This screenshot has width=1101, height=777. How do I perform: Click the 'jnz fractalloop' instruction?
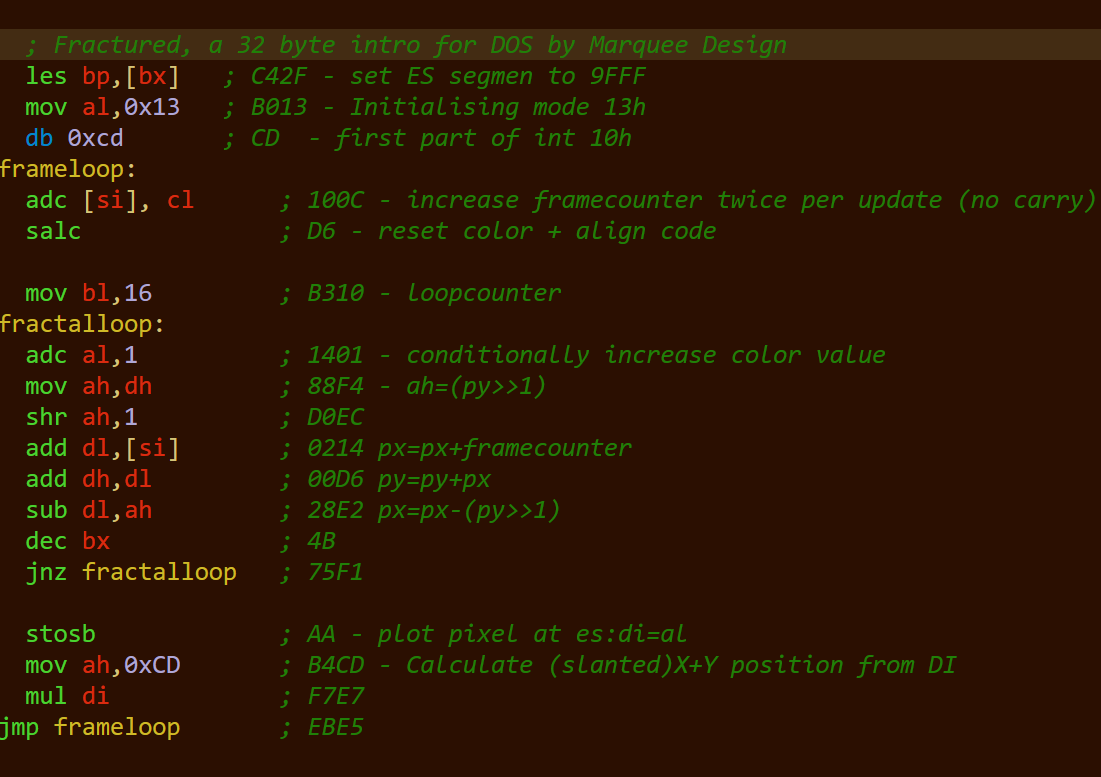tap(131, 572)
